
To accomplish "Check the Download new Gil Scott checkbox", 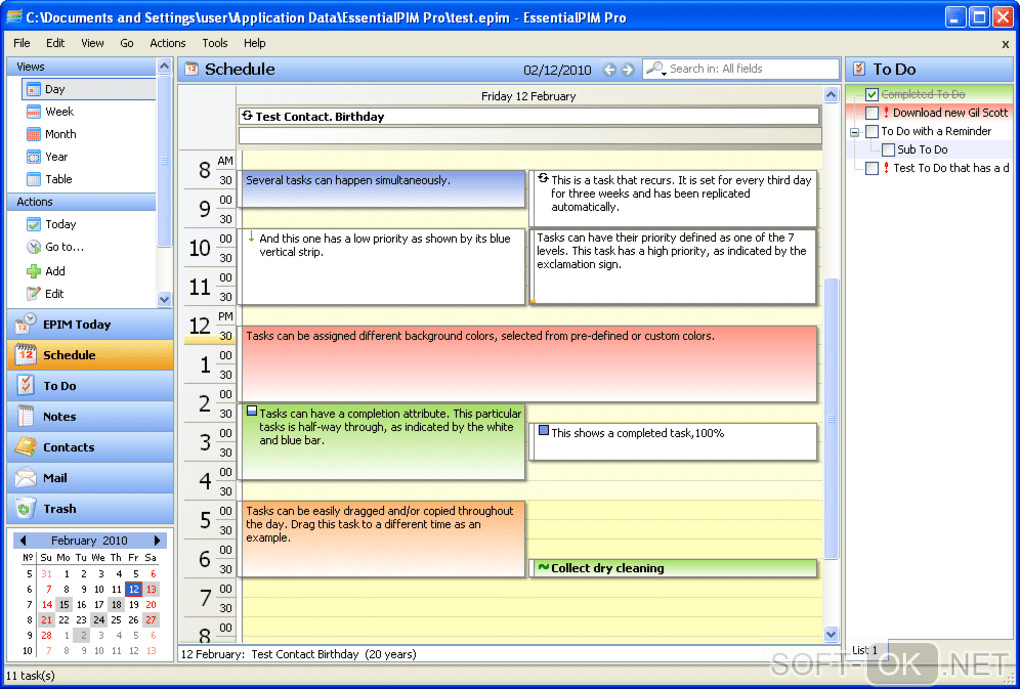I will click(x=872, y=113).
